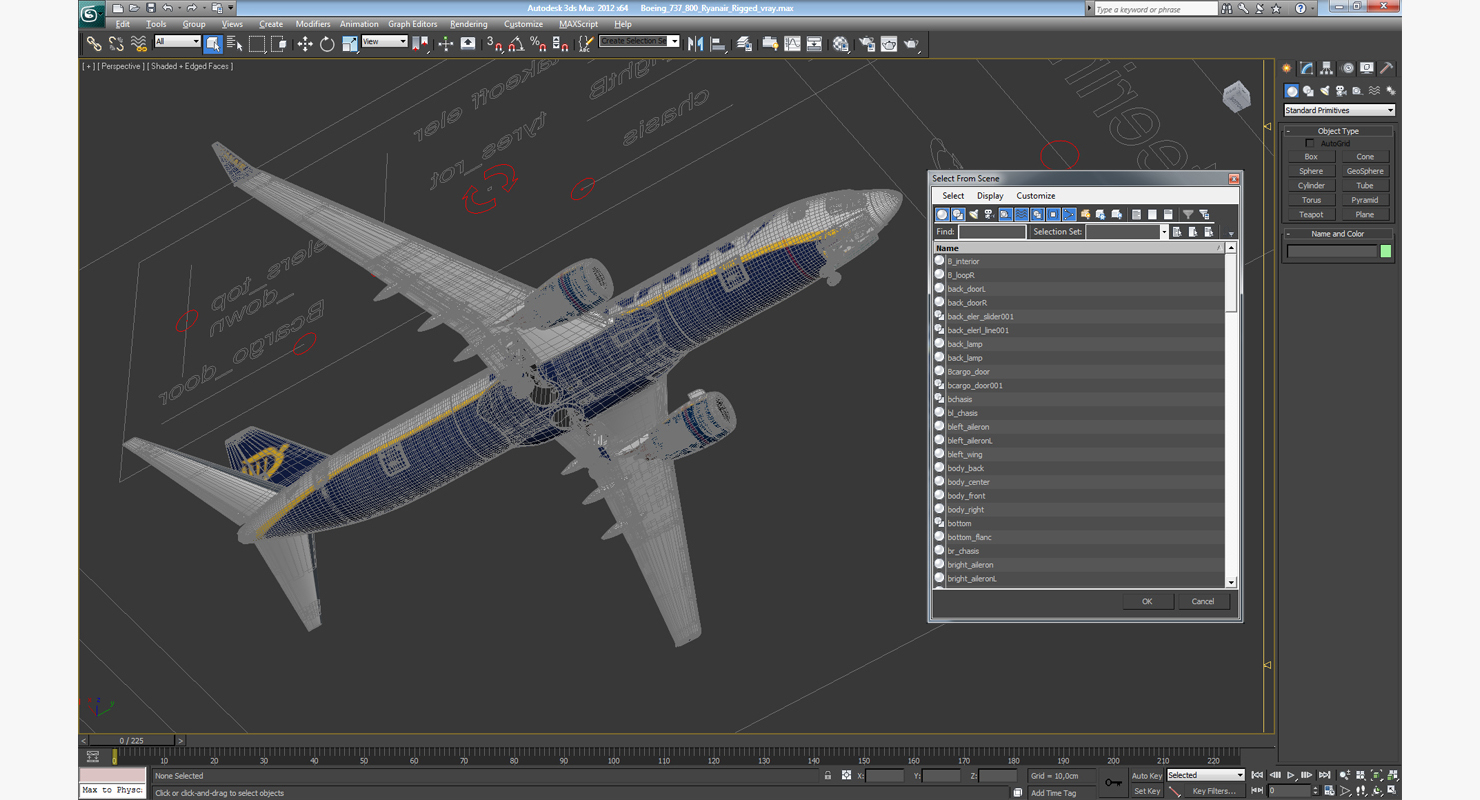Image resolution: width=1480 pixels, height=800 pixels.
Task: Click the green object color swatch
Action: coord(1386,251)
